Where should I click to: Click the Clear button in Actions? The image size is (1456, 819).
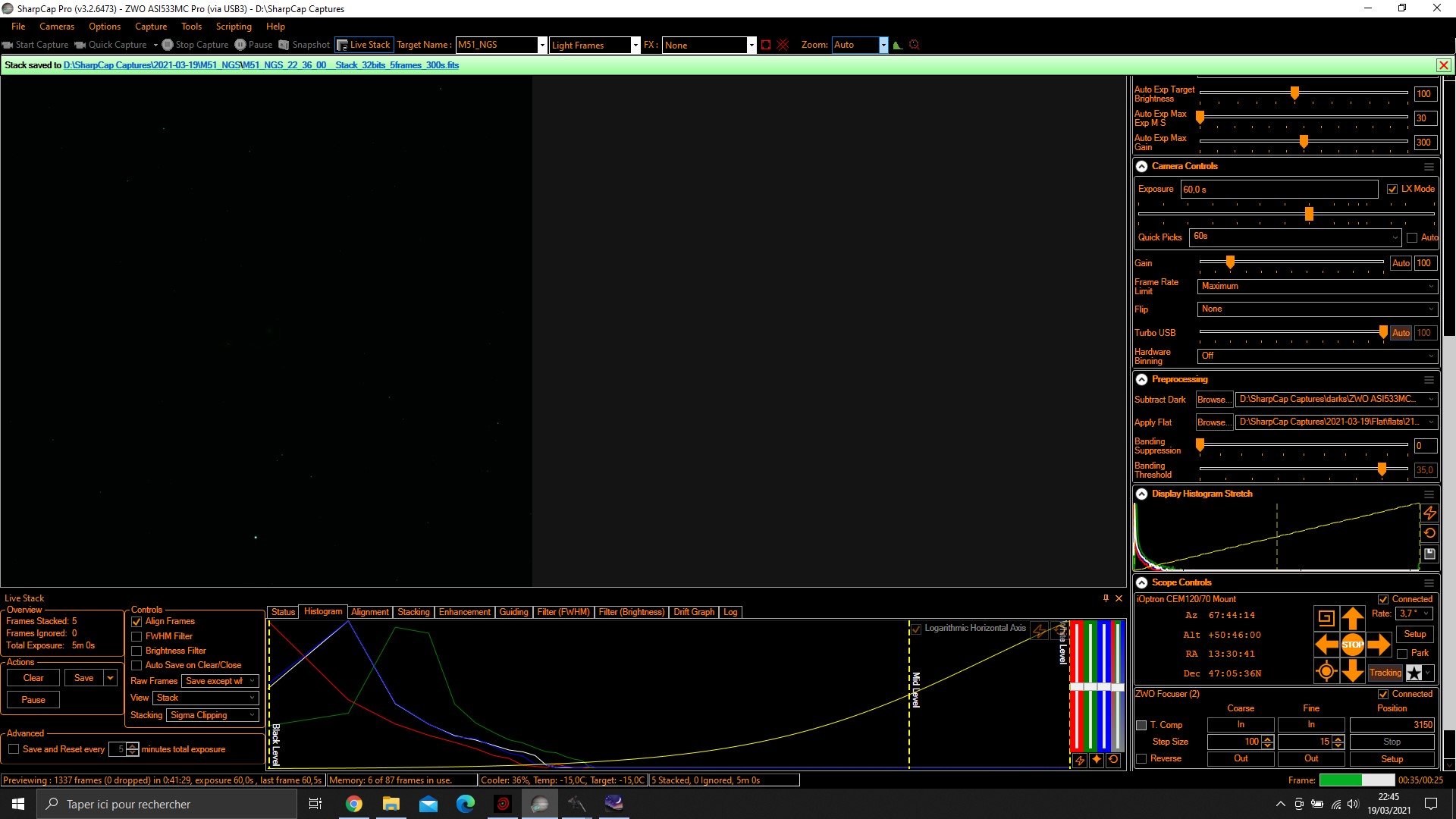[x=33, y=678]
